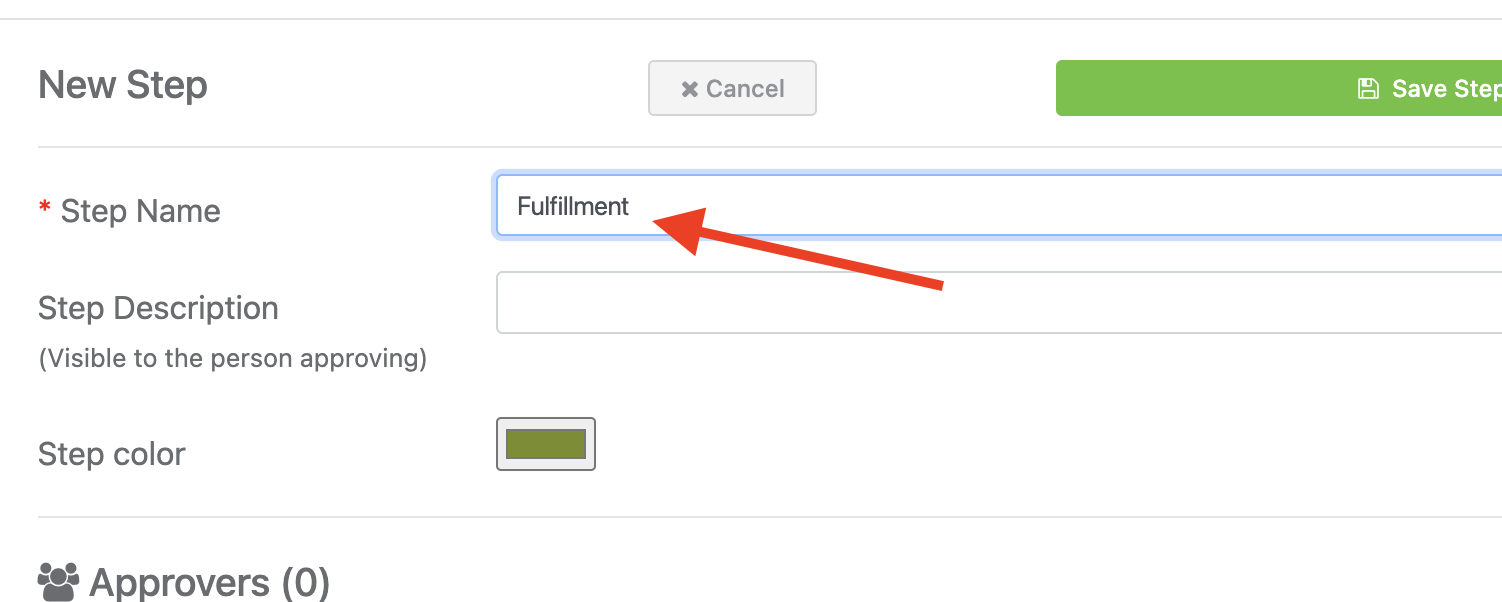Viewport: 1502px width, 602px height.
Task: Click the X icon in Cancel button
Action: (689, 89)
